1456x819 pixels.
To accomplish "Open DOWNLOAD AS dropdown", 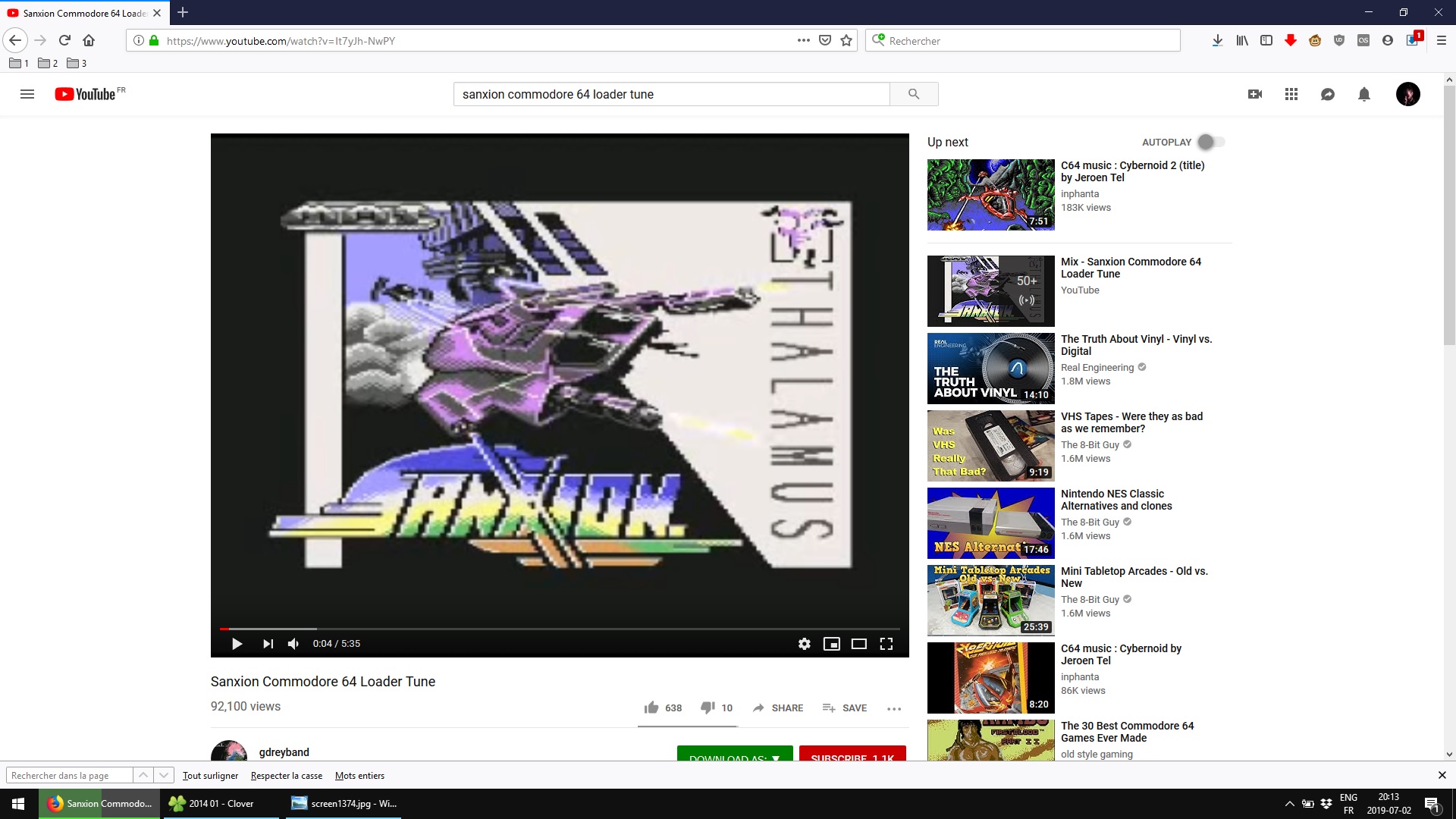I will point(734,755).
